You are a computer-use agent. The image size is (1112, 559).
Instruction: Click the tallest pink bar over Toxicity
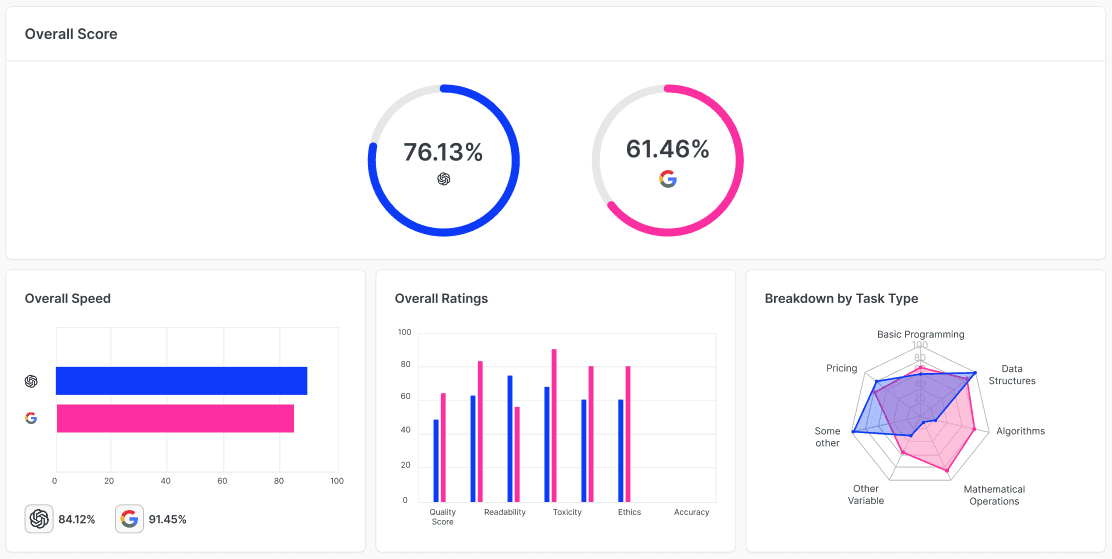tap(554, 425)
